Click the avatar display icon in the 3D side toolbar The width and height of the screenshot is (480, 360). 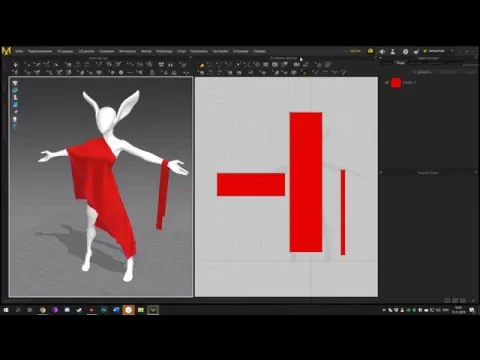tap(15, 97)
